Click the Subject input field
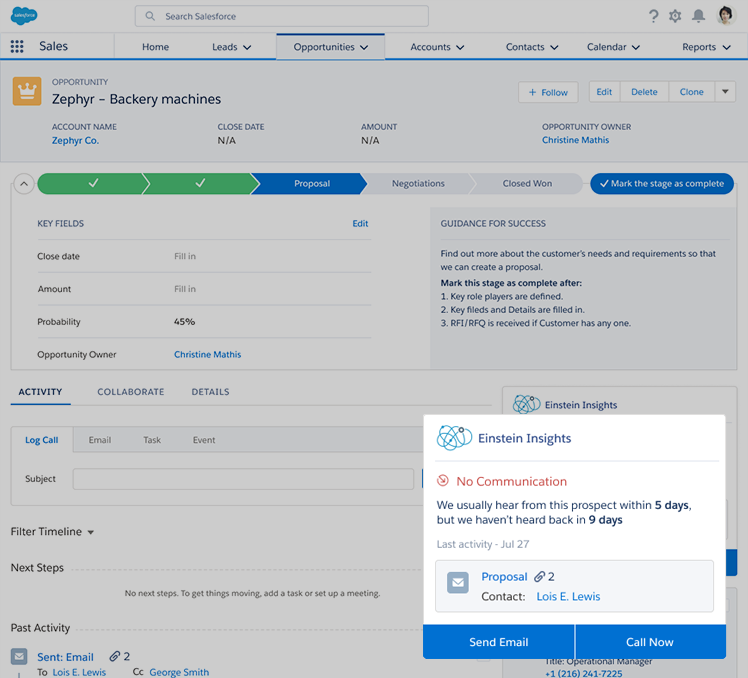748x678 pixels. tap(243, 479)
